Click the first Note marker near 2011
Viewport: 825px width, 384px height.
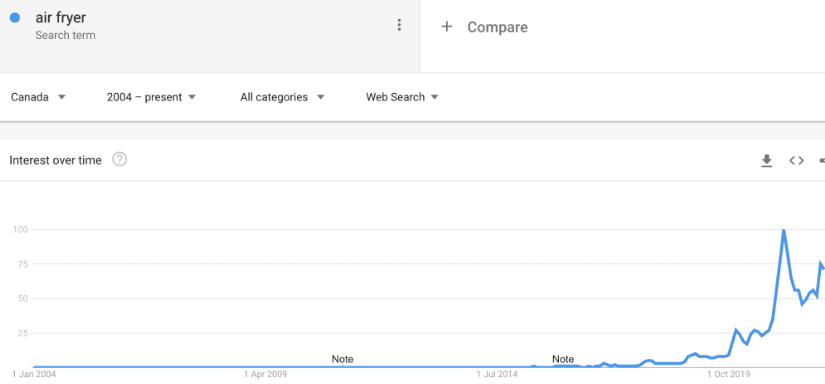tap(343, 359)
